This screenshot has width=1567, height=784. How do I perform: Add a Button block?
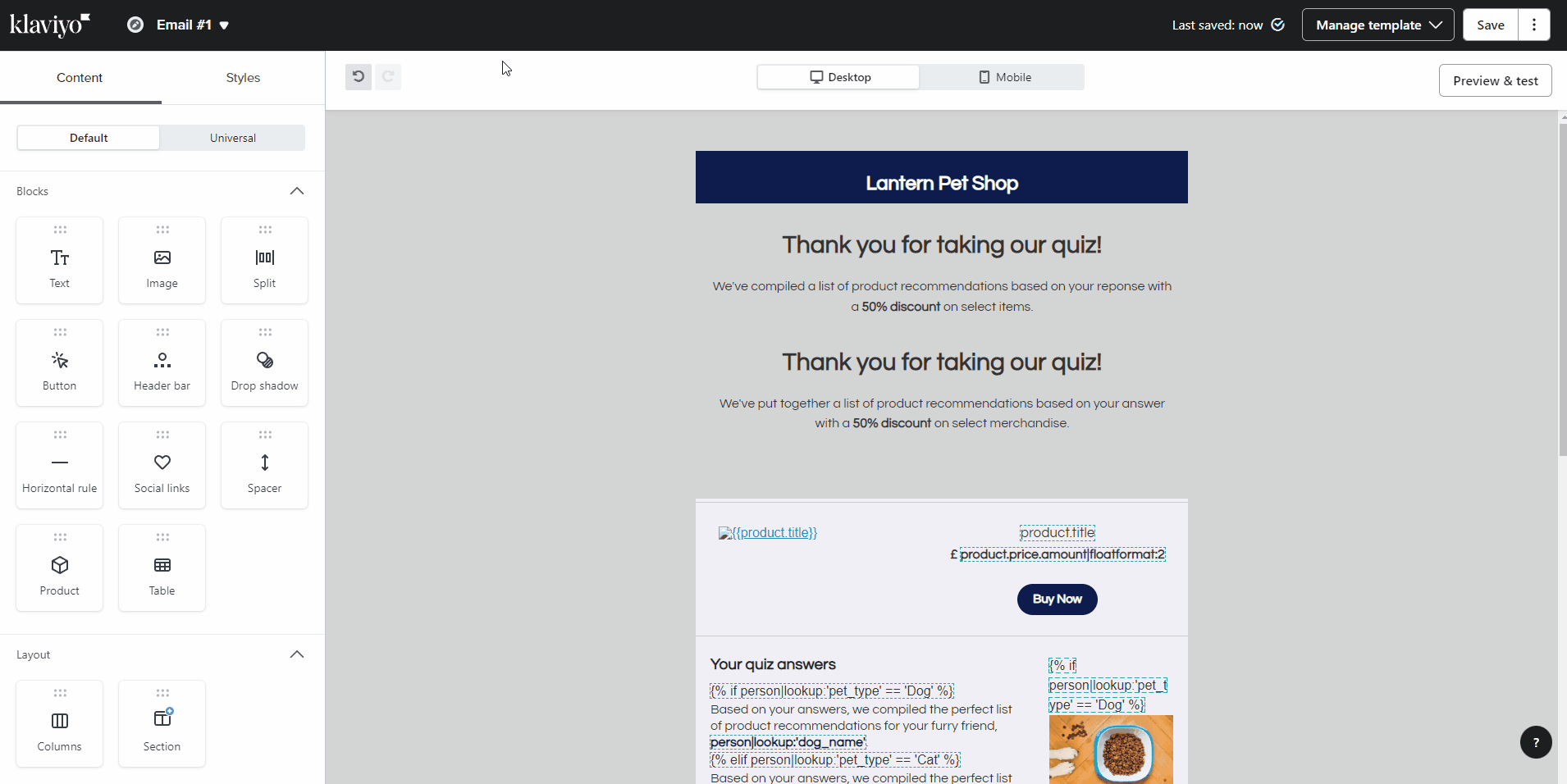pos(60,362)
